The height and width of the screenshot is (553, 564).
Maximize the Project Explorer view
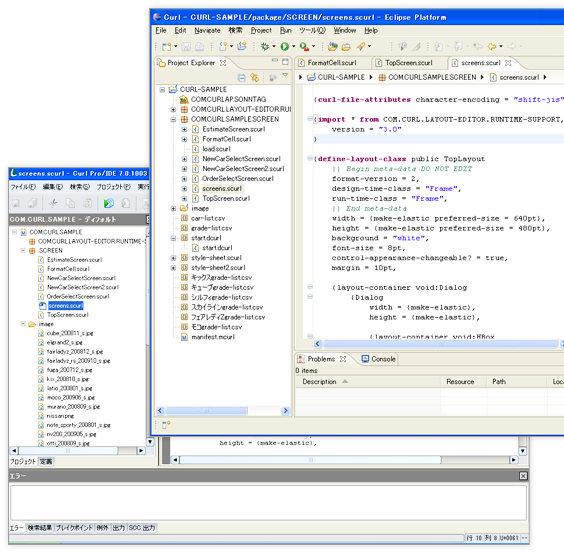tap(285, 62)
